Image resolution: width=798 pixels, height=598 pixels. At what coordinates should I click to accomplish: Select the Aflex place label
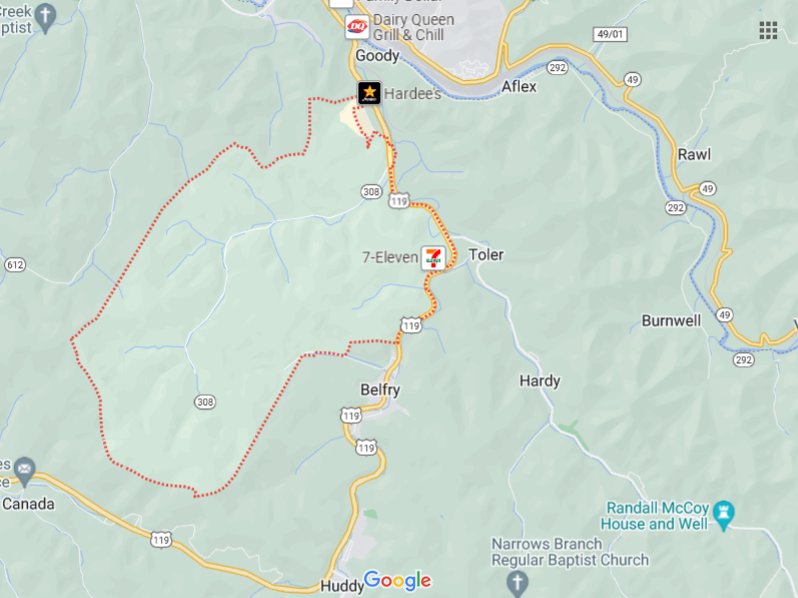pos(519,87)
